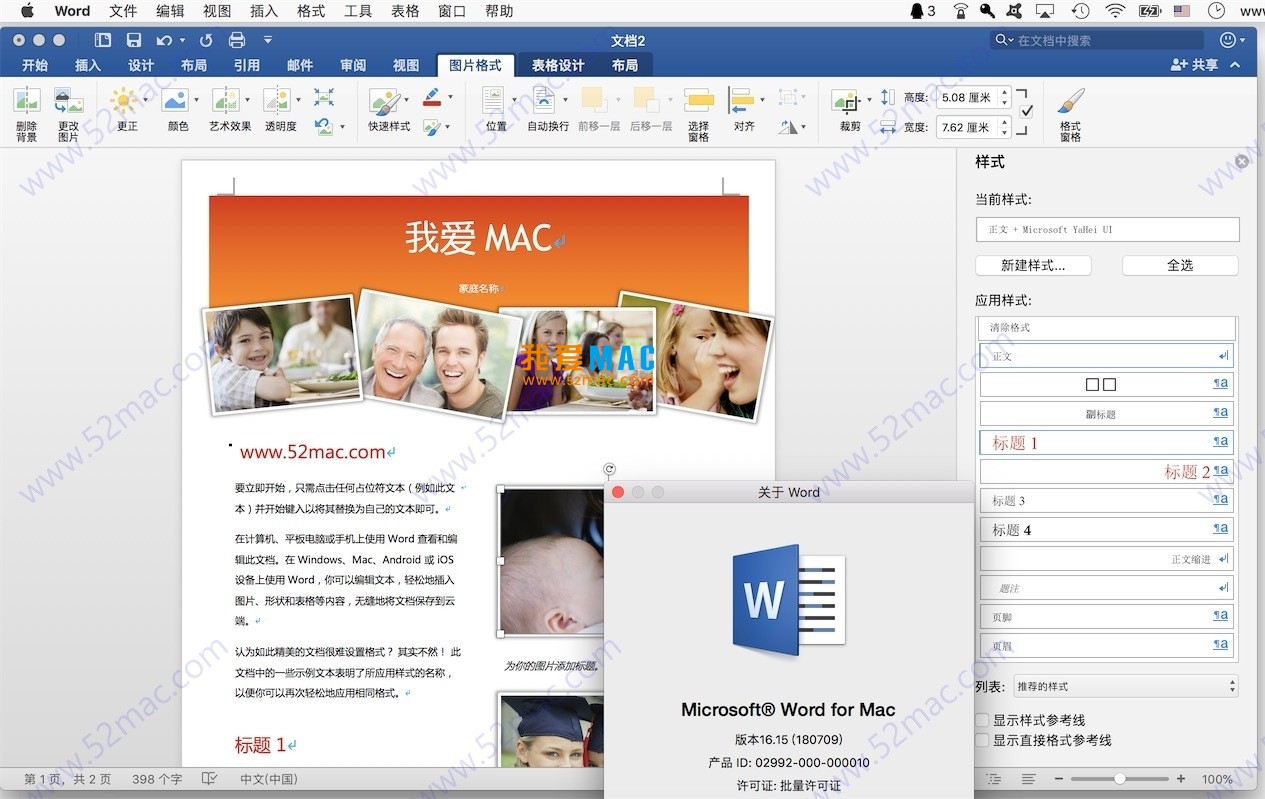
Task: Expand the Transparency (透明度) dropdown arrow
Action: coord(298,99)
